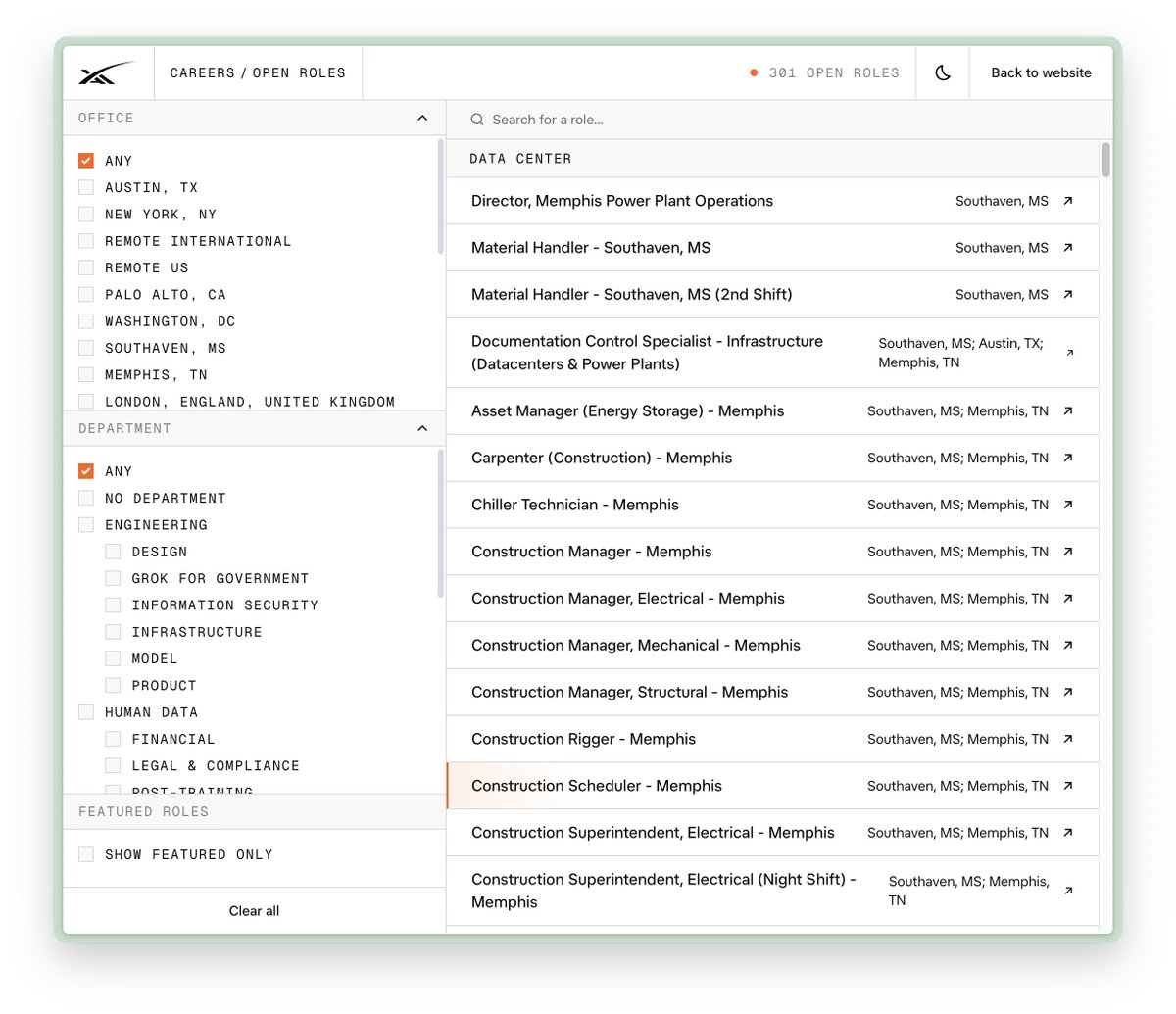Viewport: 1176px width, 1014px height.
Task: Open arrow for Construction Manager, Electrical
Action: coord(1068,599)
